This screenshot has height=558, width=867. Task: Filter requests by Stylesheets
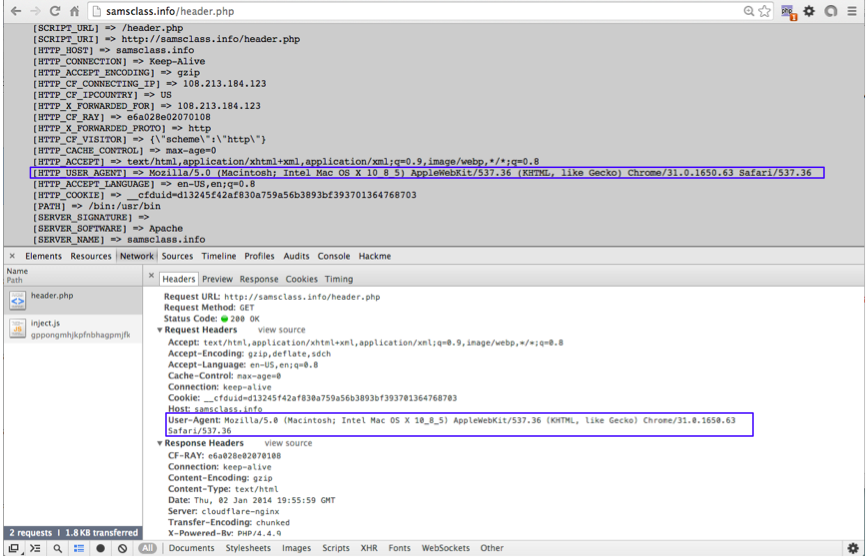(x=248, y=548)
